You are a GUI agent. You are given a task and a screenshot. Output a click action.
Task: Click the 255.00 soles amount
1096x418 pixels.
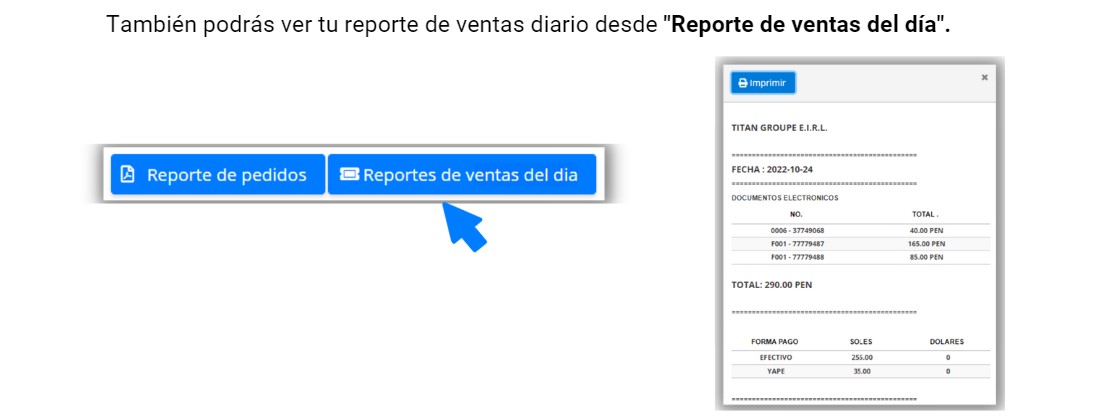[861, 357]
